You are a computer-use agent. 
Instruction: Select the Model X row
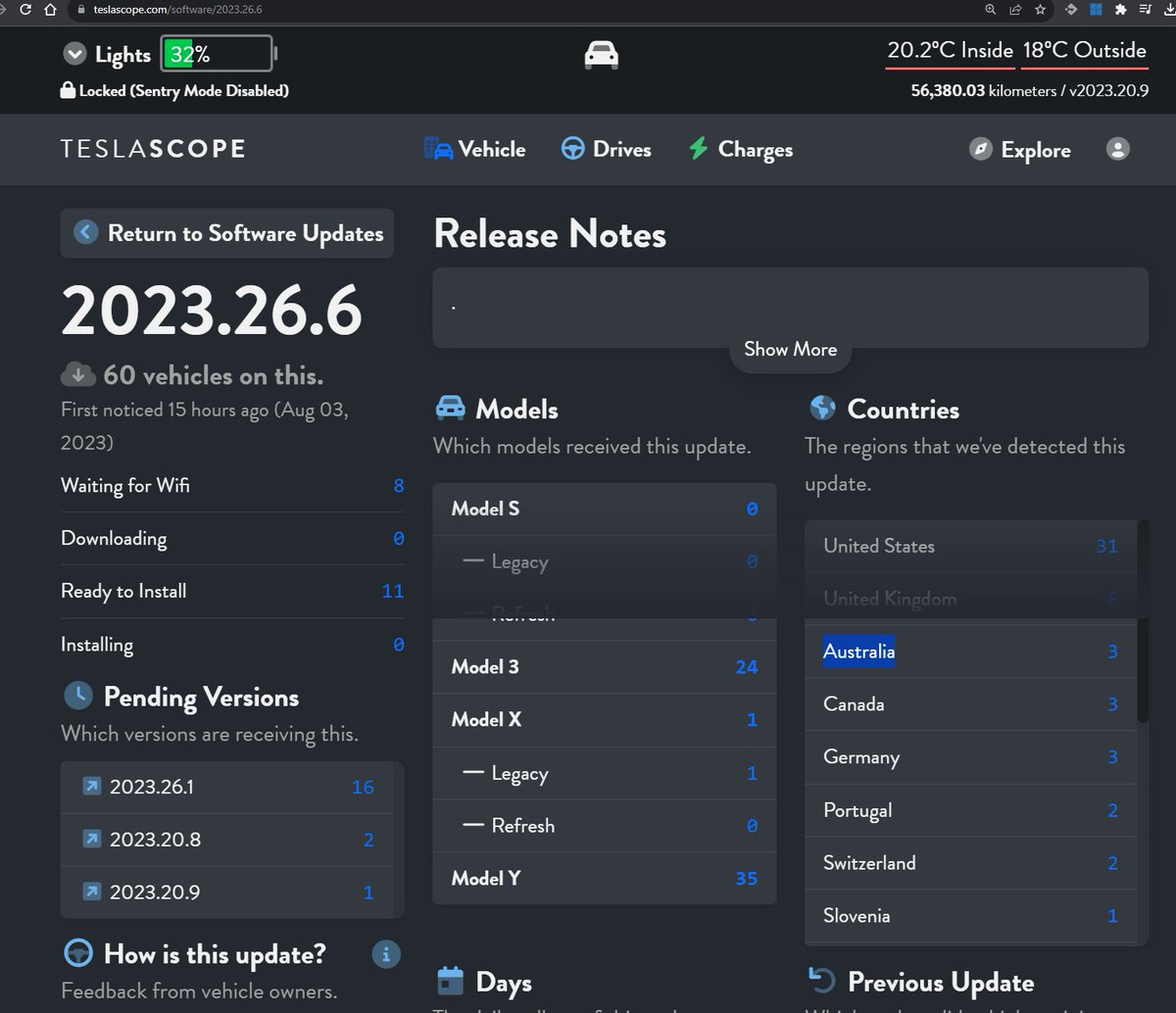pyautogui.click(x=605, y=720)
